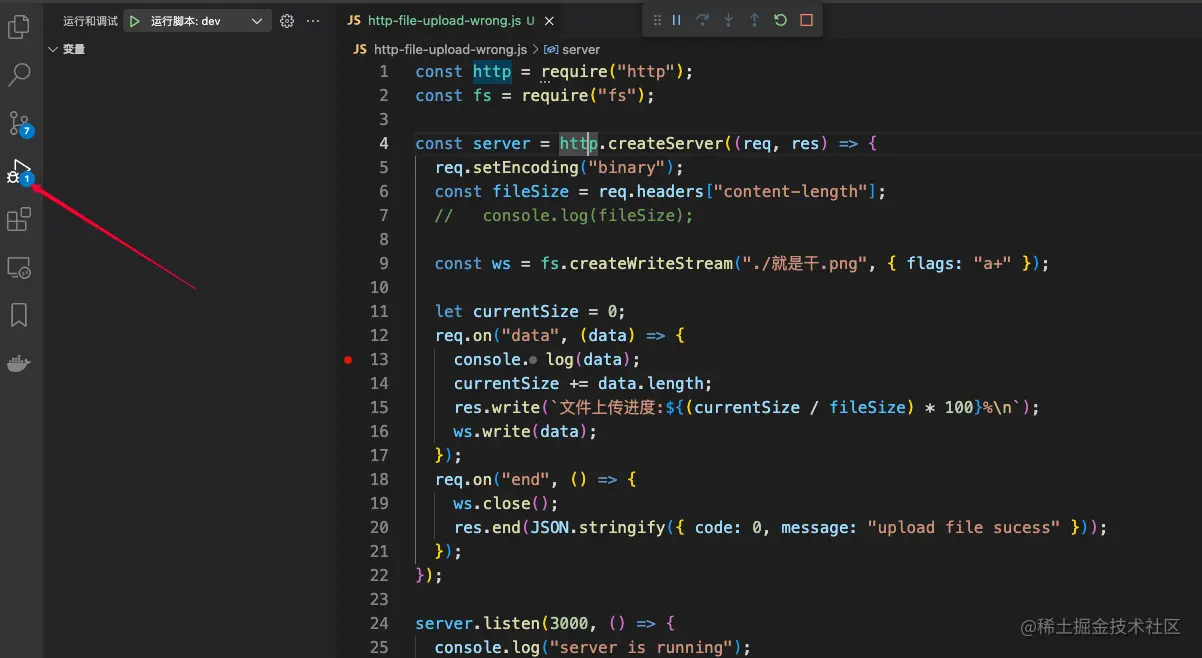
Task: Step out in debug toolbar
Action: (754, 20)
